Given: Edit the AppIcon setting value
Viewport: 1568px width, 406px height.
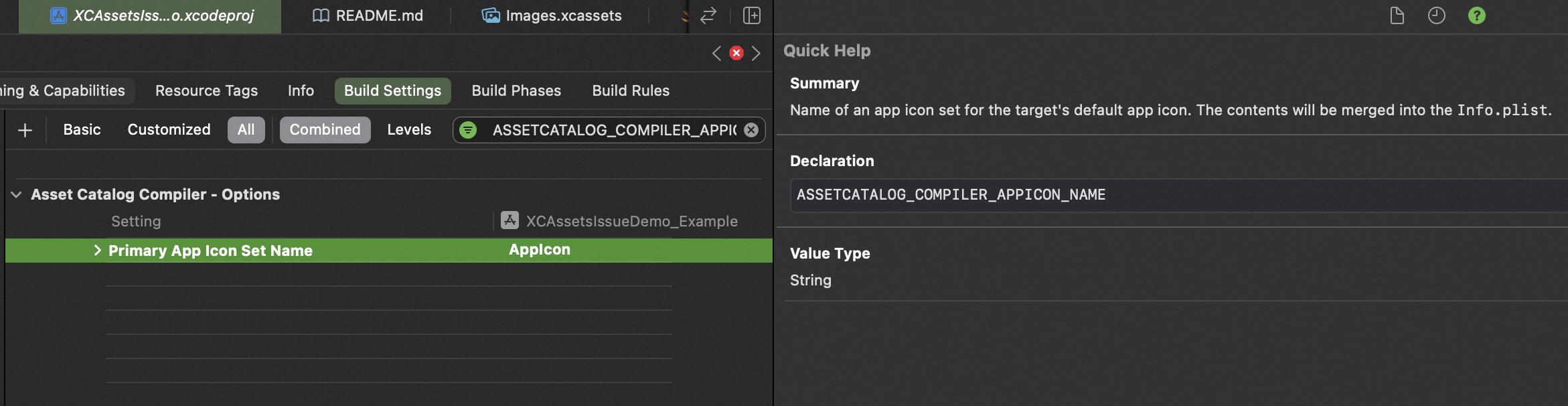Looking at the screenshot, I should point(539,250).
